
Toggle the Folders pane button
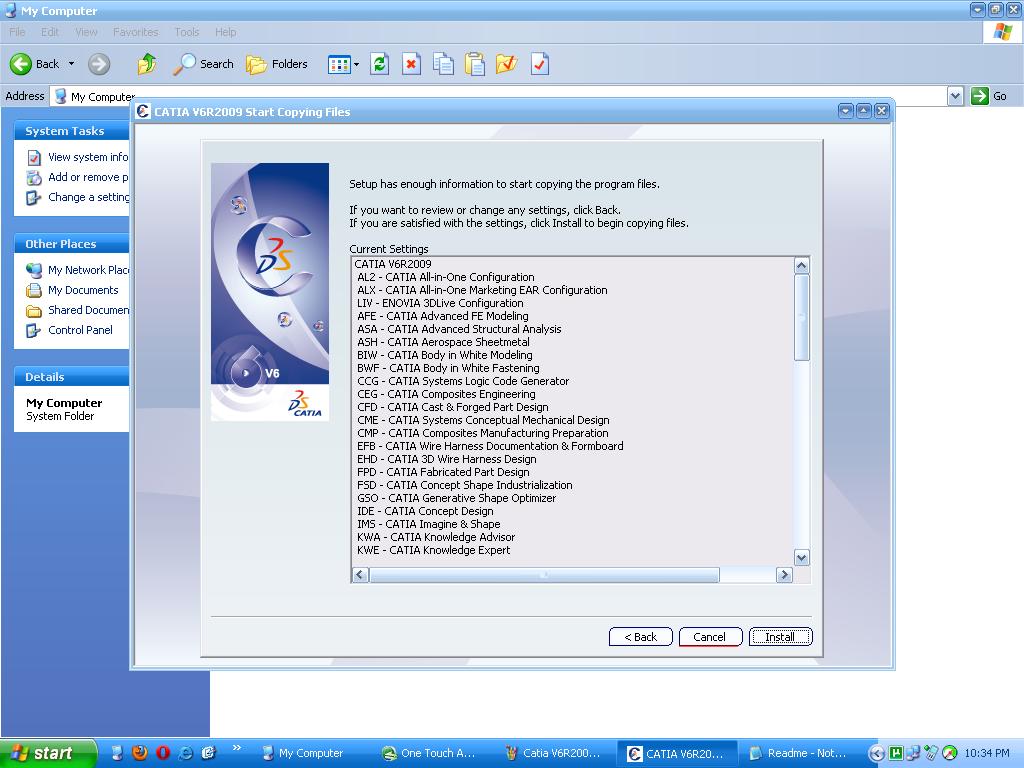click(277, 64)
